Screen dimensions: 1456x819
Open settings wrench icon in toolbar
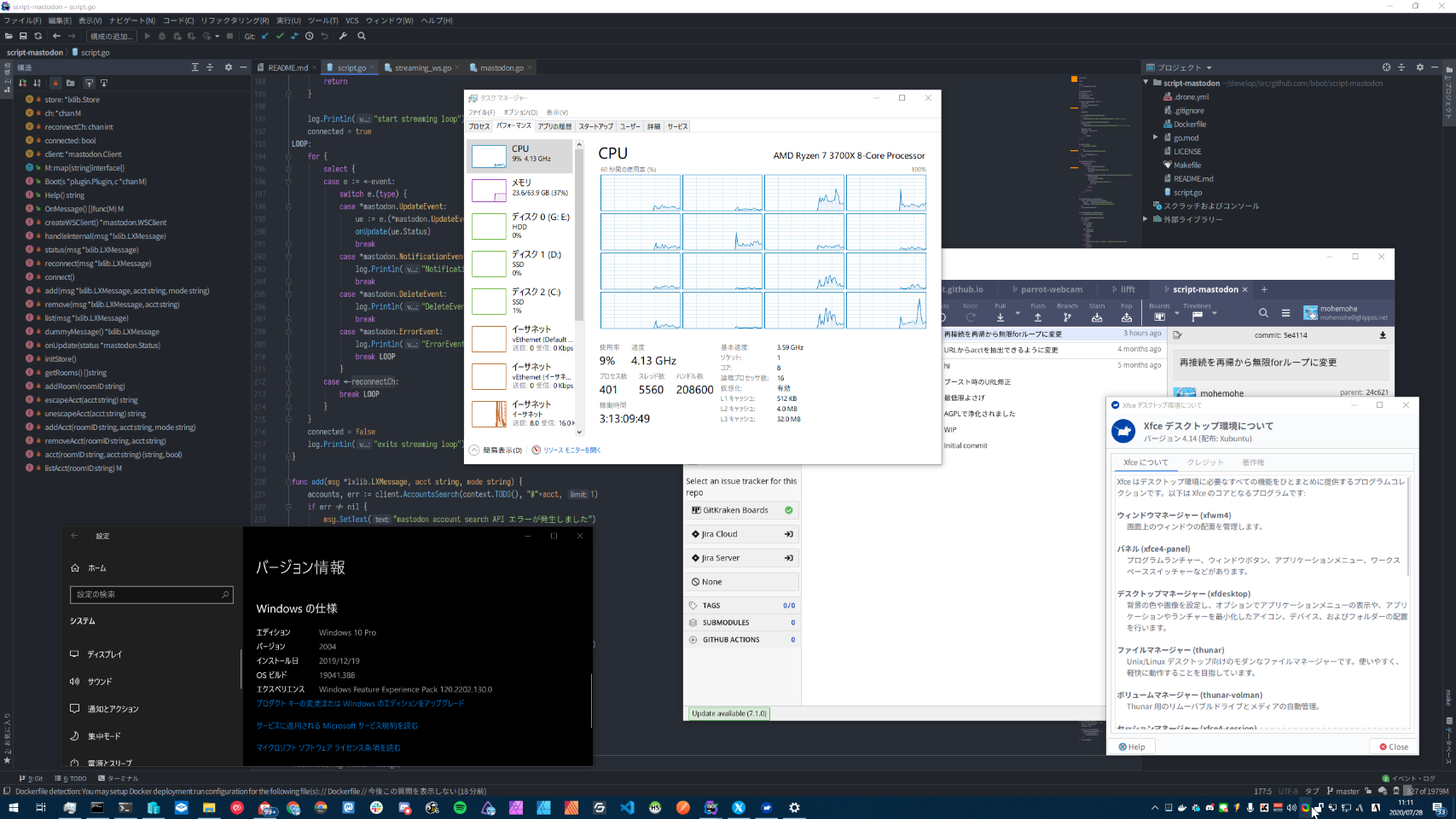pyautogui.click(x=343, y=36)
